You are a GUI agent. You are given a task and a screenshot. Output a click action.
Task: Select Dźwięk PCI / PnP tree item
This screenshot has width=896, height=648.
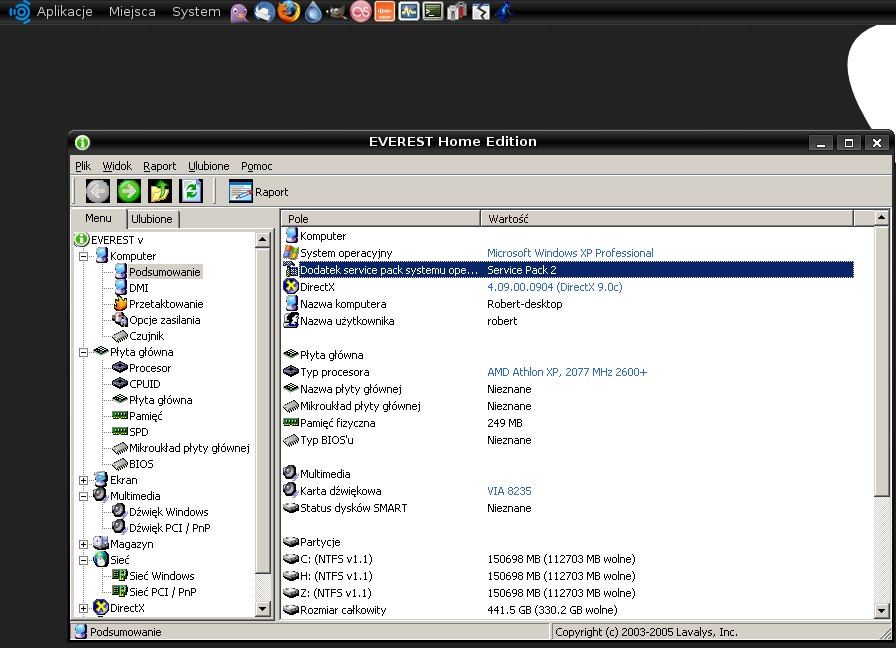(162, 528)
